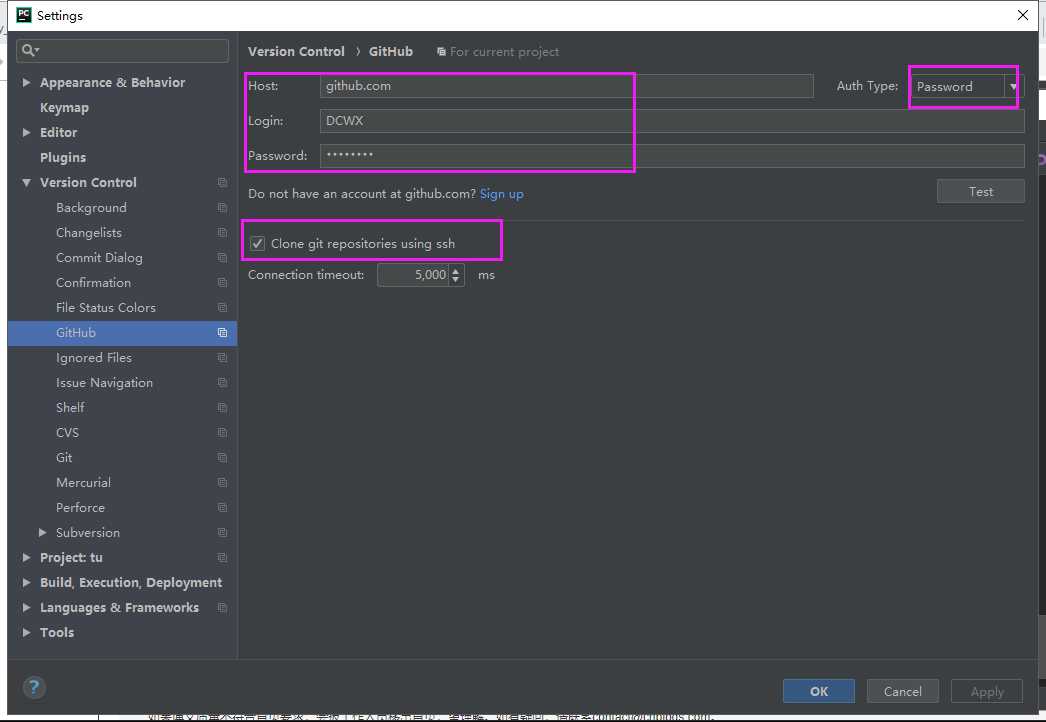Image resolution: width=1046 pixels, height=722 pixels.
Task: Click the search magnifier icon in settings
Action: coord(29,50)
